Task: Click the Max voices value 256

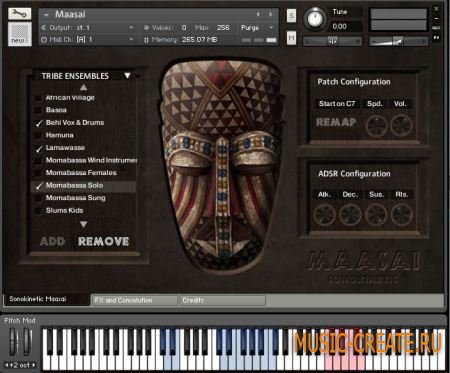Action: coord(223,28)
